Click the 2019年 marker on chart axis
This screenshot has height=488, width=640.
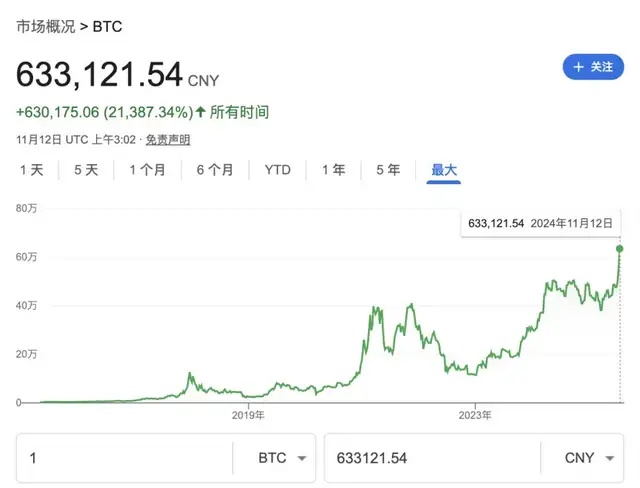click(x=248, y=415)
